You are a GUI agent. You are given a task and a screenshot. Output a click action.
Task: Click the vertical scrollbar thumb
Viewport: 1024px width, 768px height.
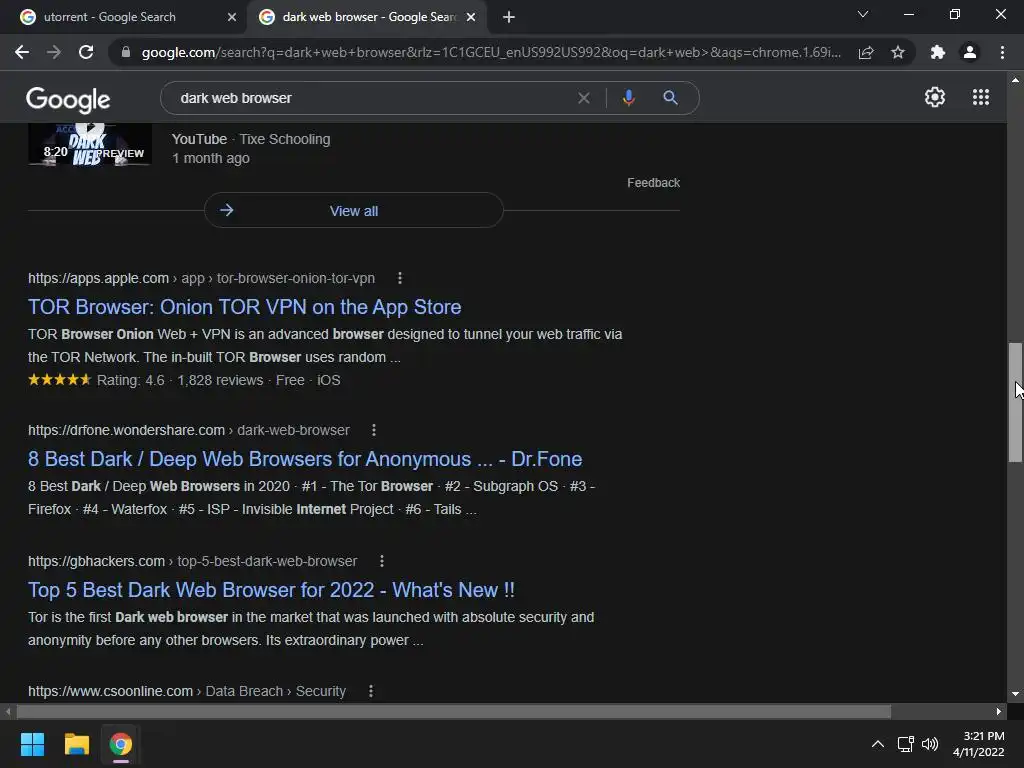(x=1015, y=402)
